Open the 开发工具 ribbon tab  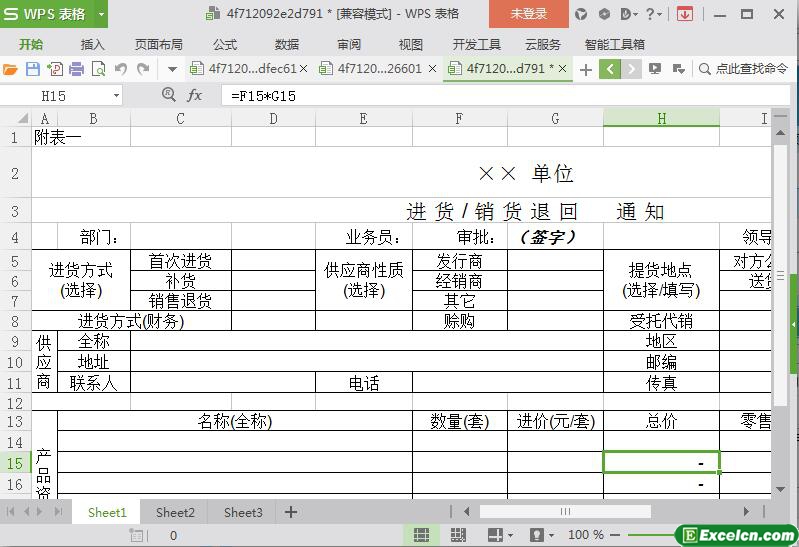point(477,45)
